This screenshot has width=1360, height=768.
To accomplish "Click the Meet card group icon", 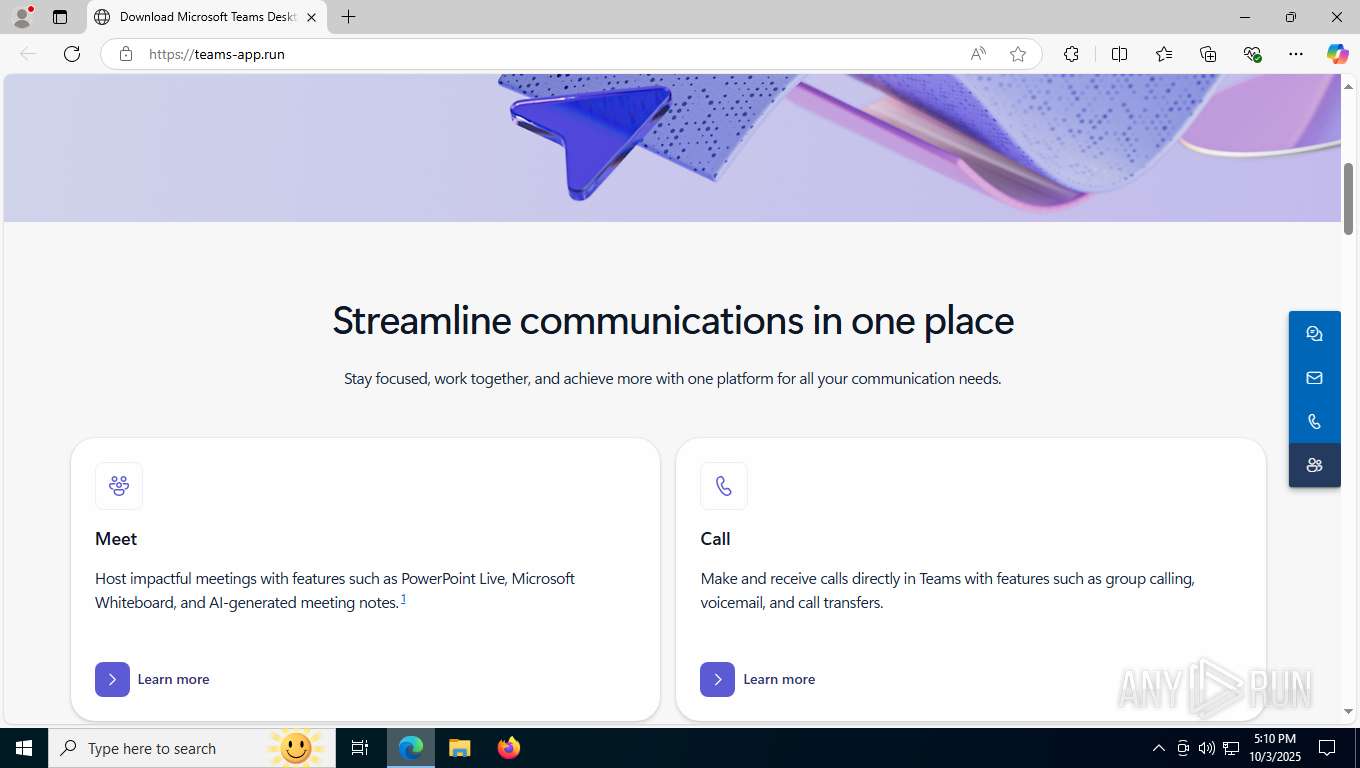I will [x=119, y=486].
